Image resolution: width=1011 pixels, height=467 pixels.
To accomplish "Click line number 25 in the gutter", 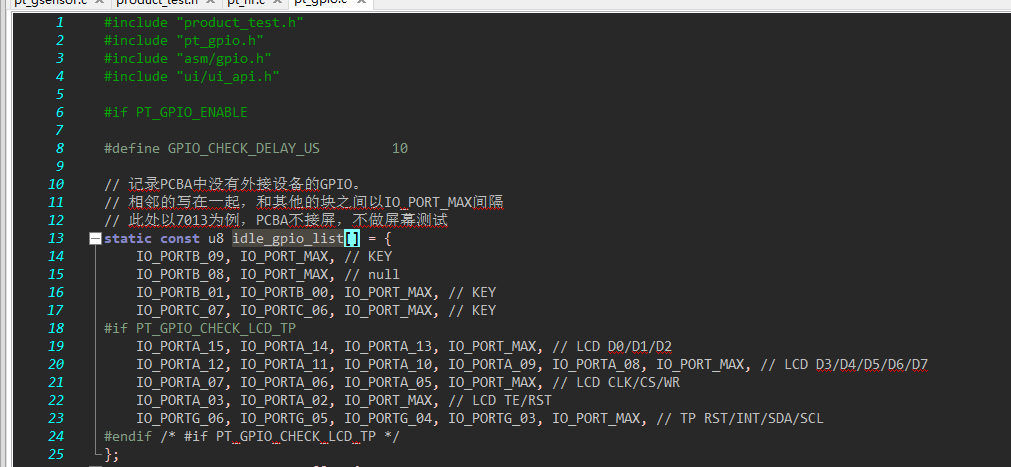I will coord(57,455).
